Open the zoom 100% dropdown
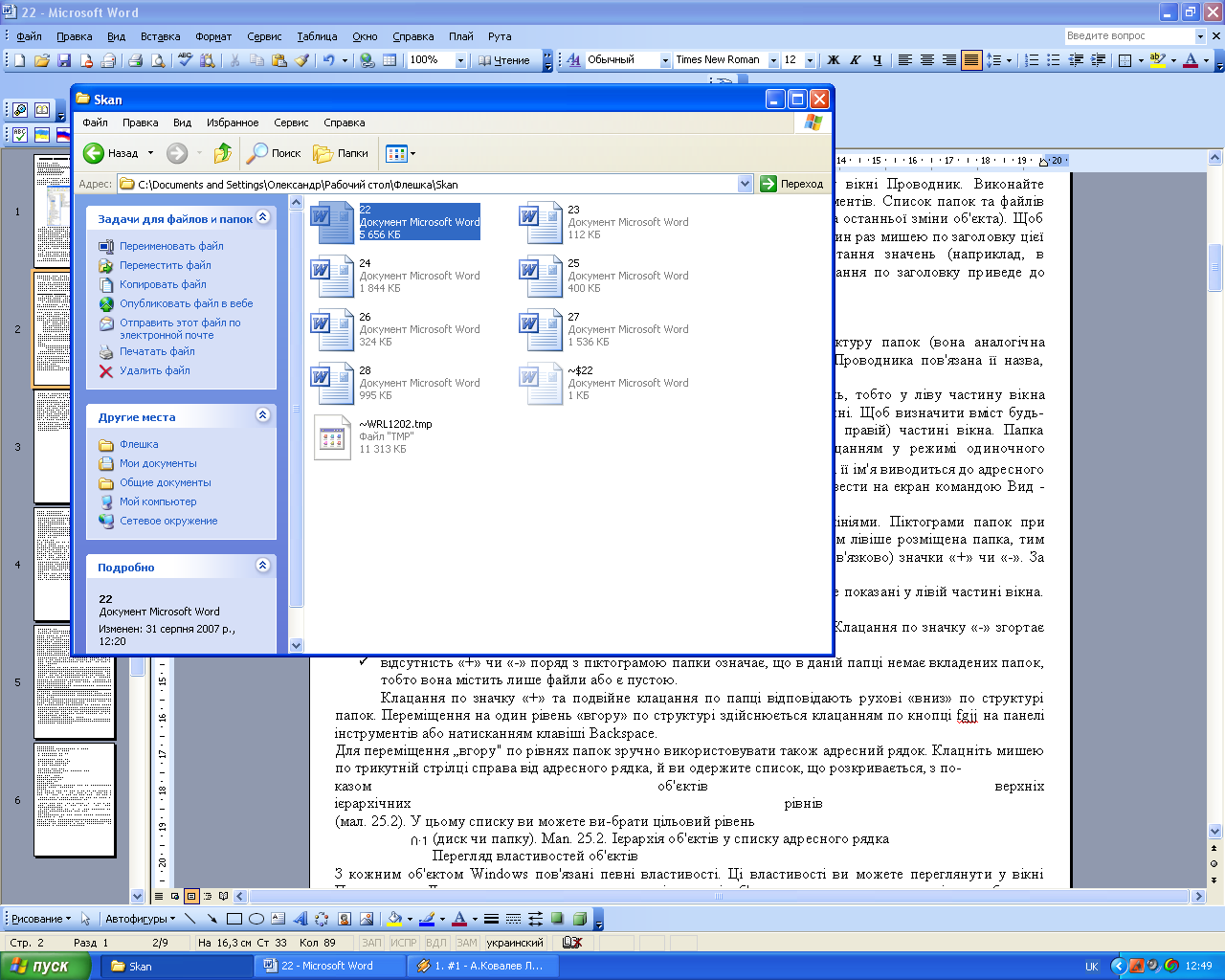 click(460, 60)
